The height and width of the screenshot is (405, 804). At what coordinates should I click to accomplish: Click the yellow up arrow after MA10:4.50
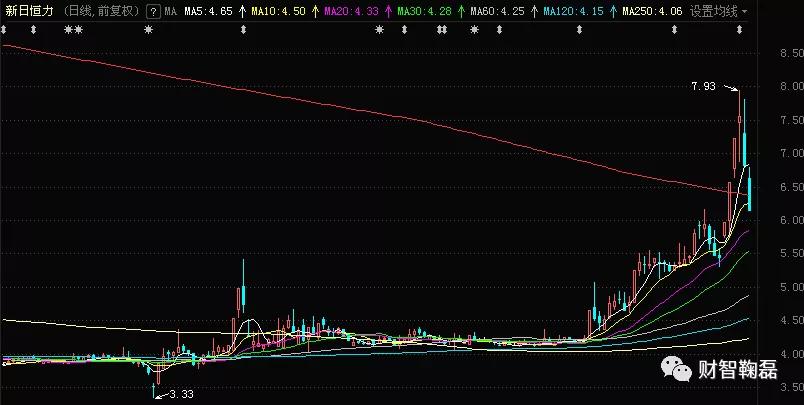coord(315,11)
